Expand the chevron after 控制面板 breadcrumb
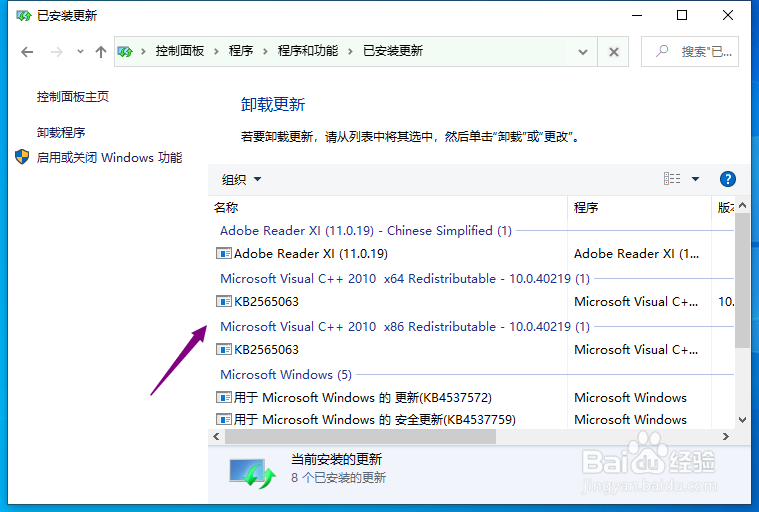The width and height of the screenshot is (759, 512). click(x=216, y=51)
